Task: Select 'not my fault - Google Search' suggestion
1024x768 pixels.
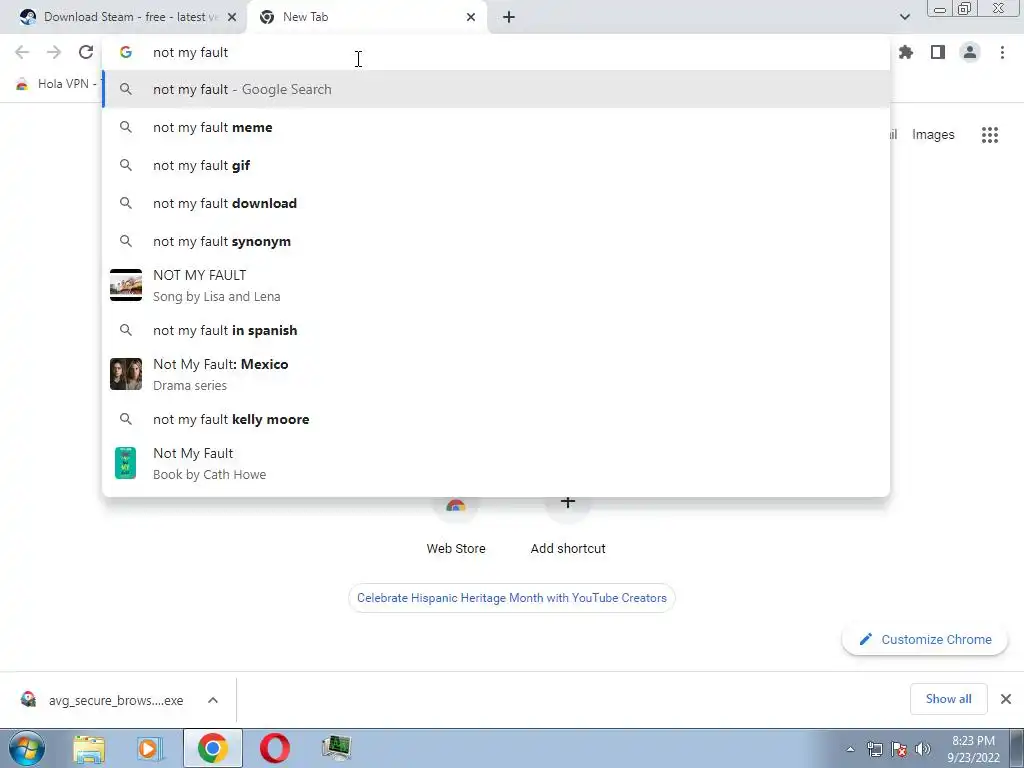Action: point(496,89)
